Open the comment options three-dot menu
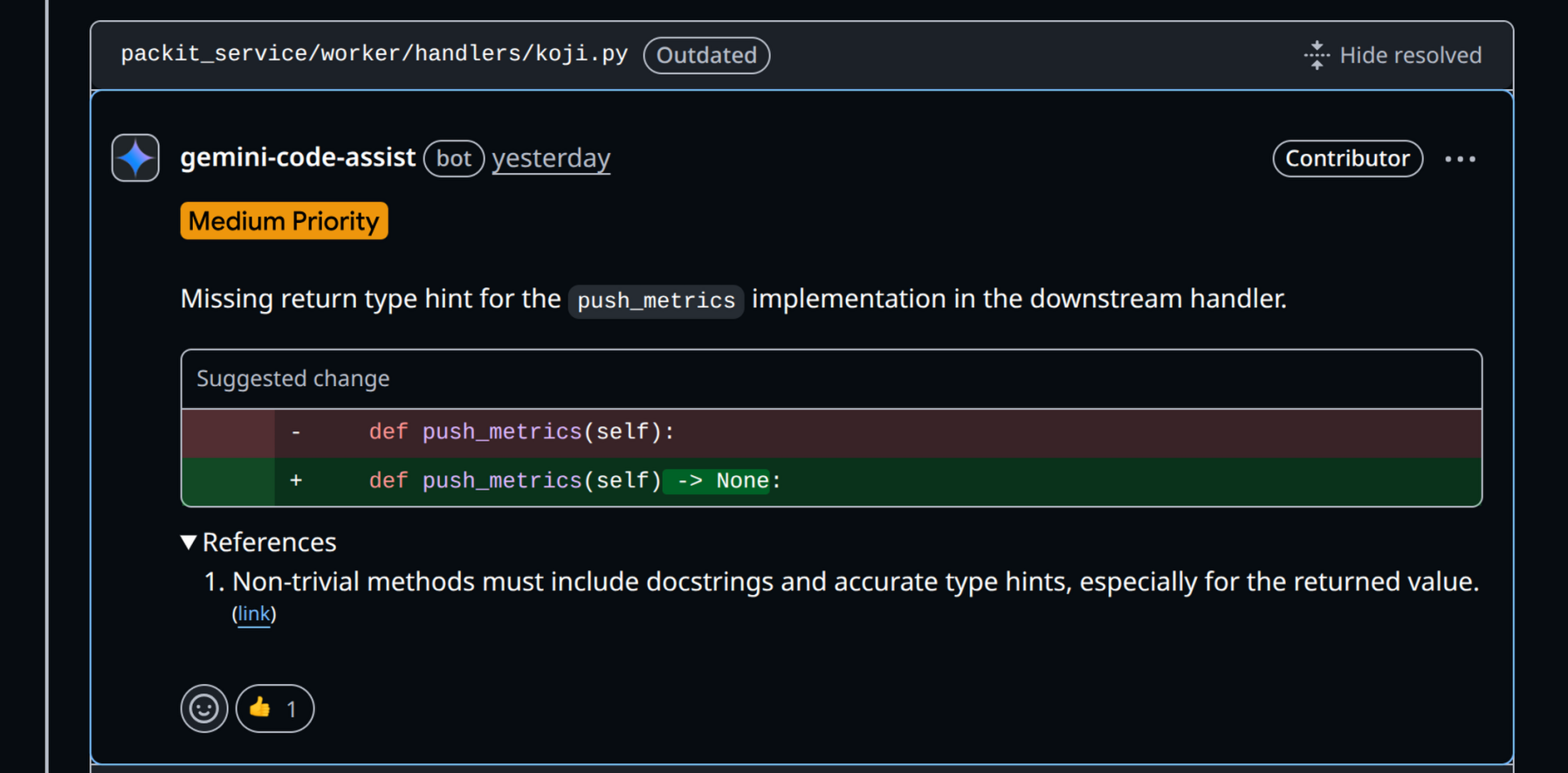Image resolution: width=1568 pixels, height=773 pixels. click(1460, 159)
